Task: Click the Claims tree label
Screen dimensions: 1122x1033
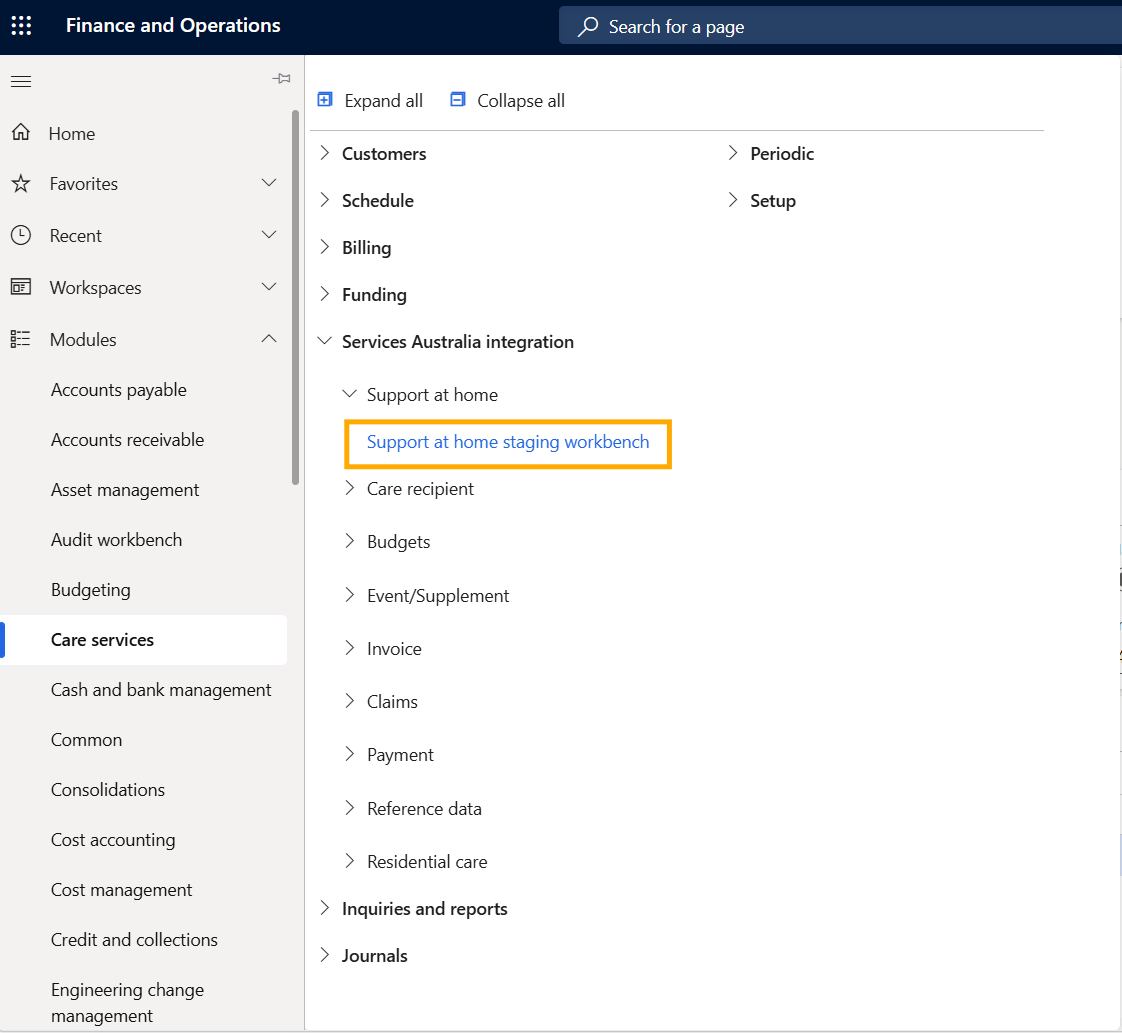Action: click(392, 702)
